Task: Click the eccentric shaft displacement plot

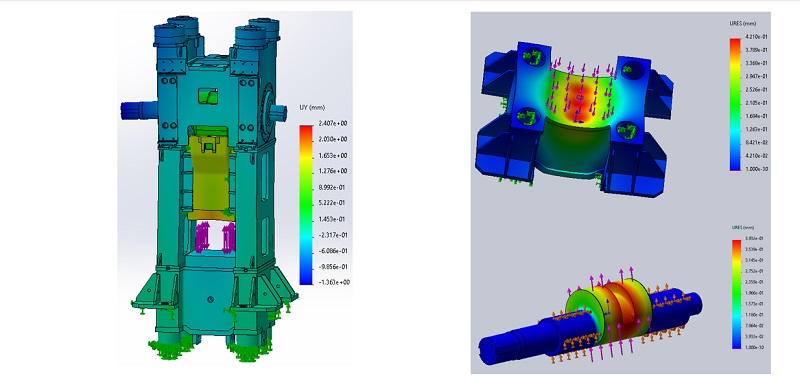Action: [x=590, y=317]
